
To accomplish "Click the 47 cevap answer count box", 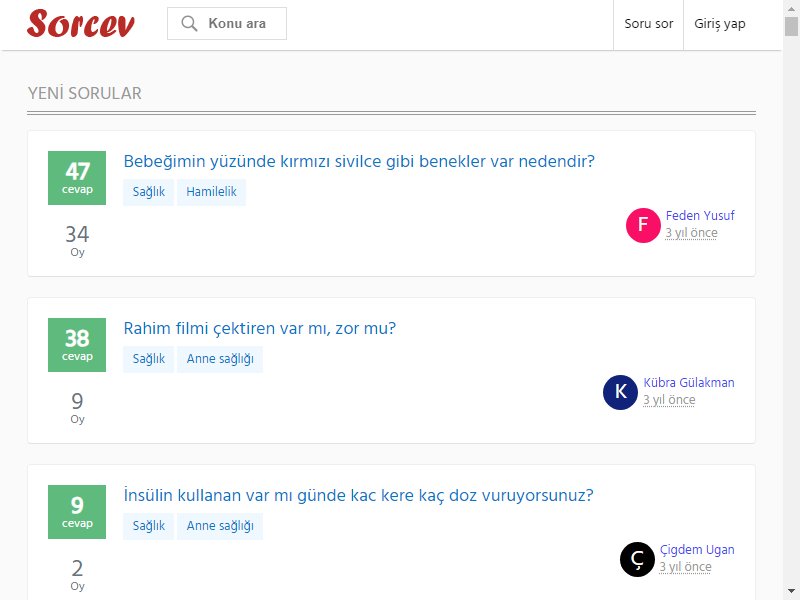I will point(77,178).
